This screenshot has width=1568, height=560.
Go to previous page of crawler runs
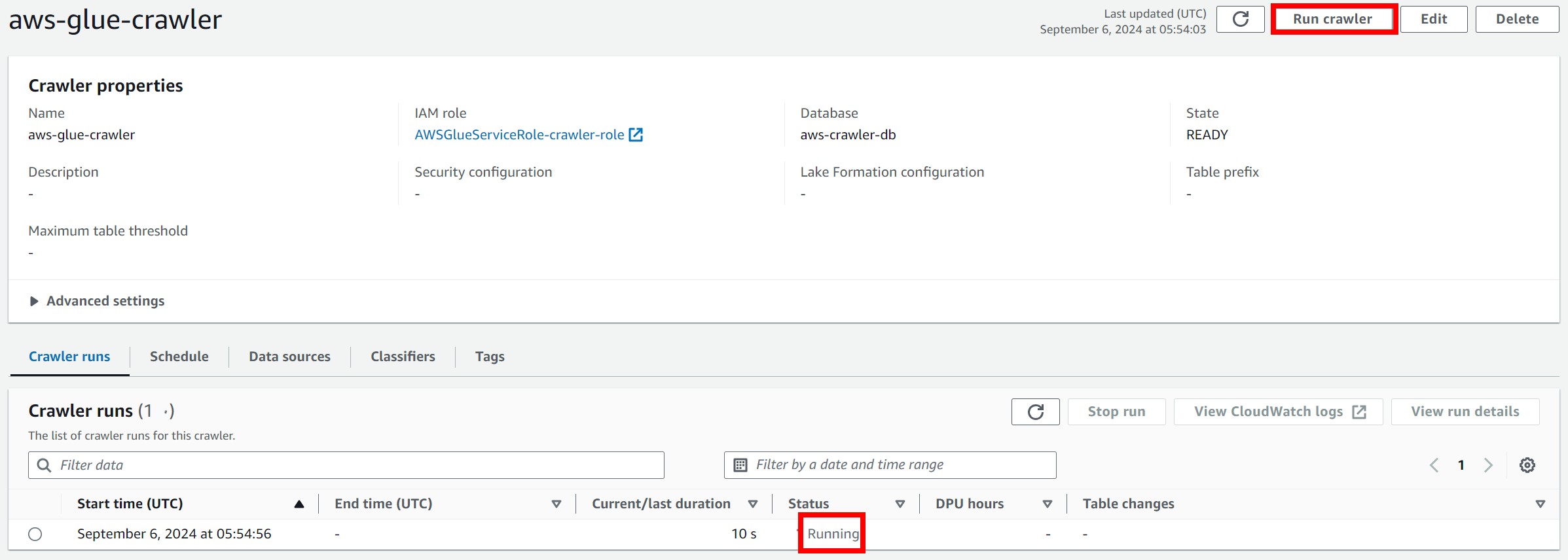[1434, 465]
